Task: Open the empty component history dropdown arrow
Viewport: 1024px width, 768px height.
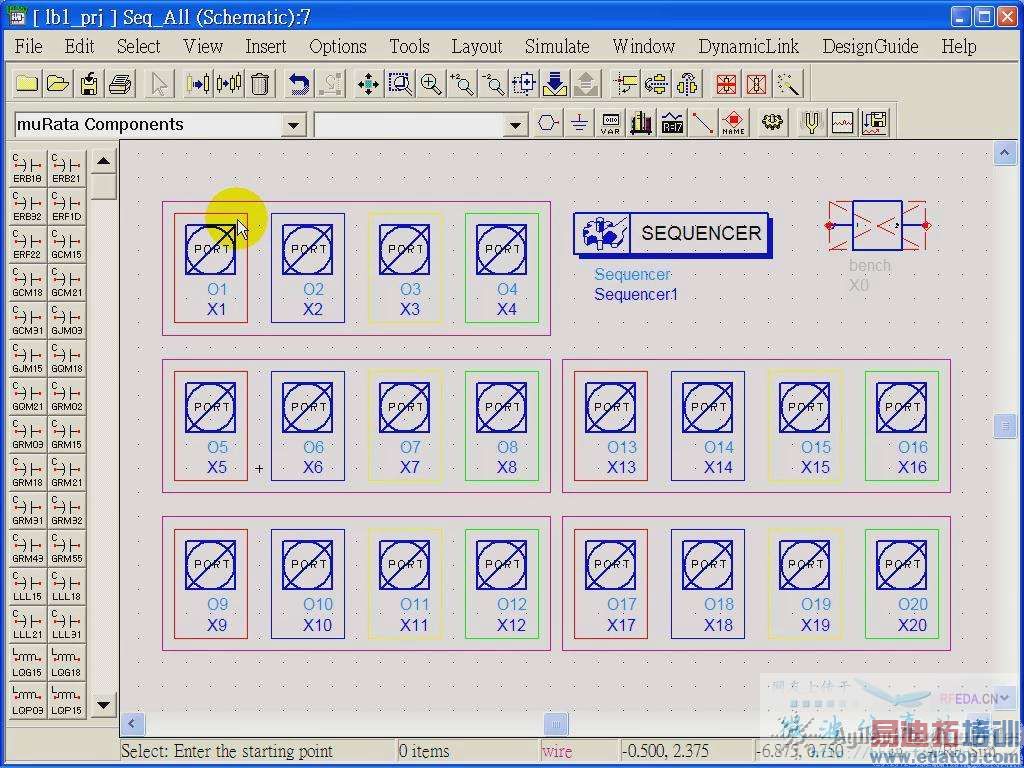Action: point(516,124)
